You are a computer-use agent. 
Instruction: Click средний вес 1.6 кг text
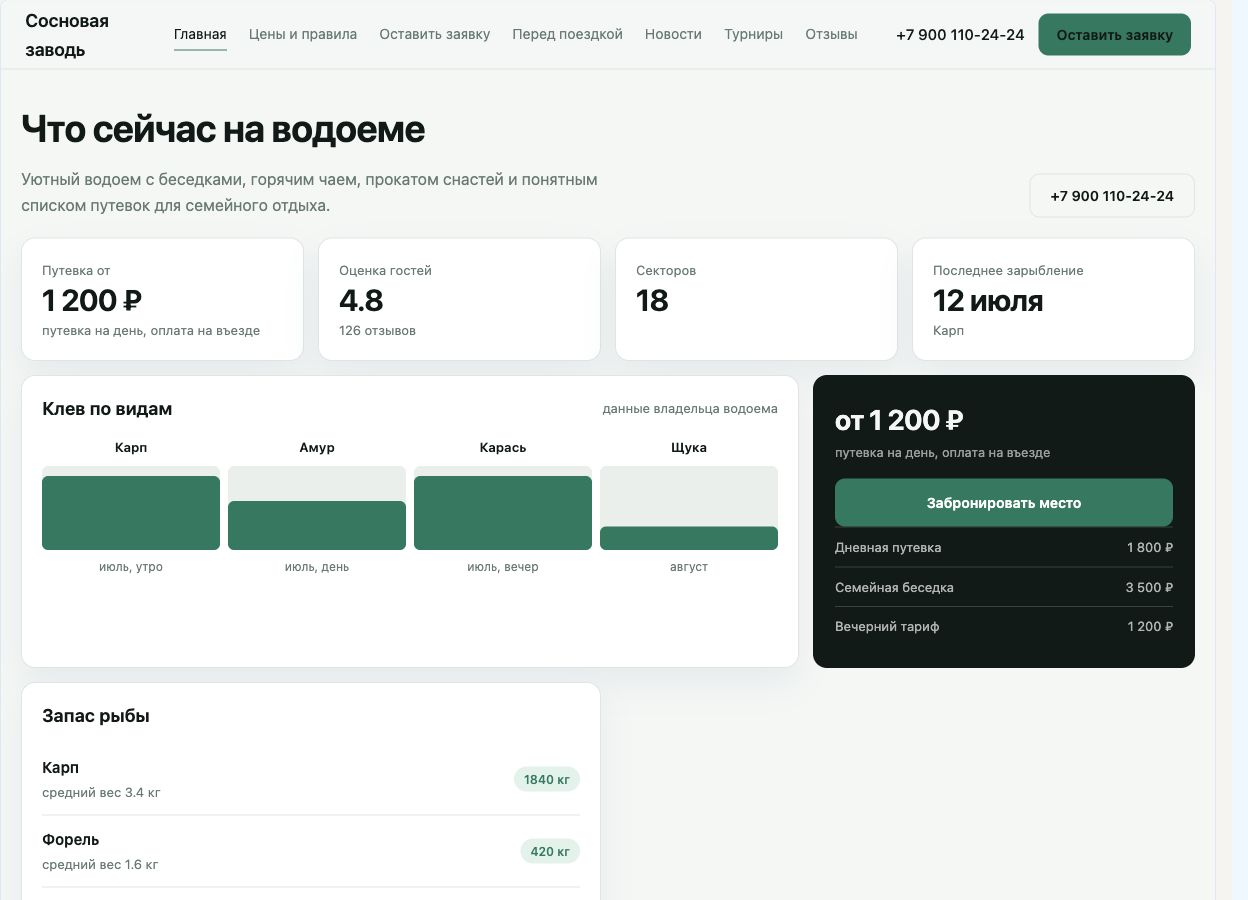click(x=100, y=865)
